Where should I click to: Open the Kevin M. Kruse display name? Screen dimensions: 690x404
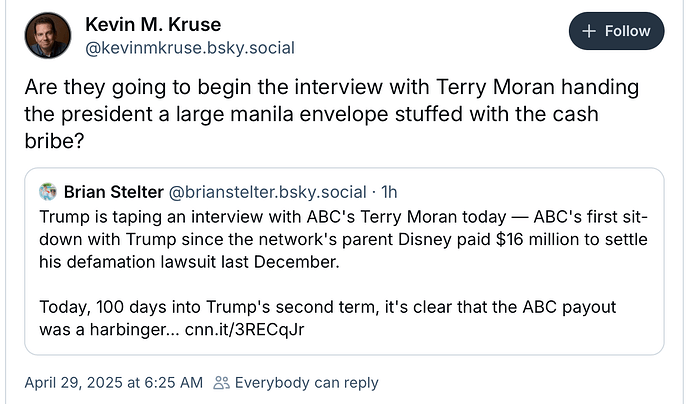tap(153, 24)
